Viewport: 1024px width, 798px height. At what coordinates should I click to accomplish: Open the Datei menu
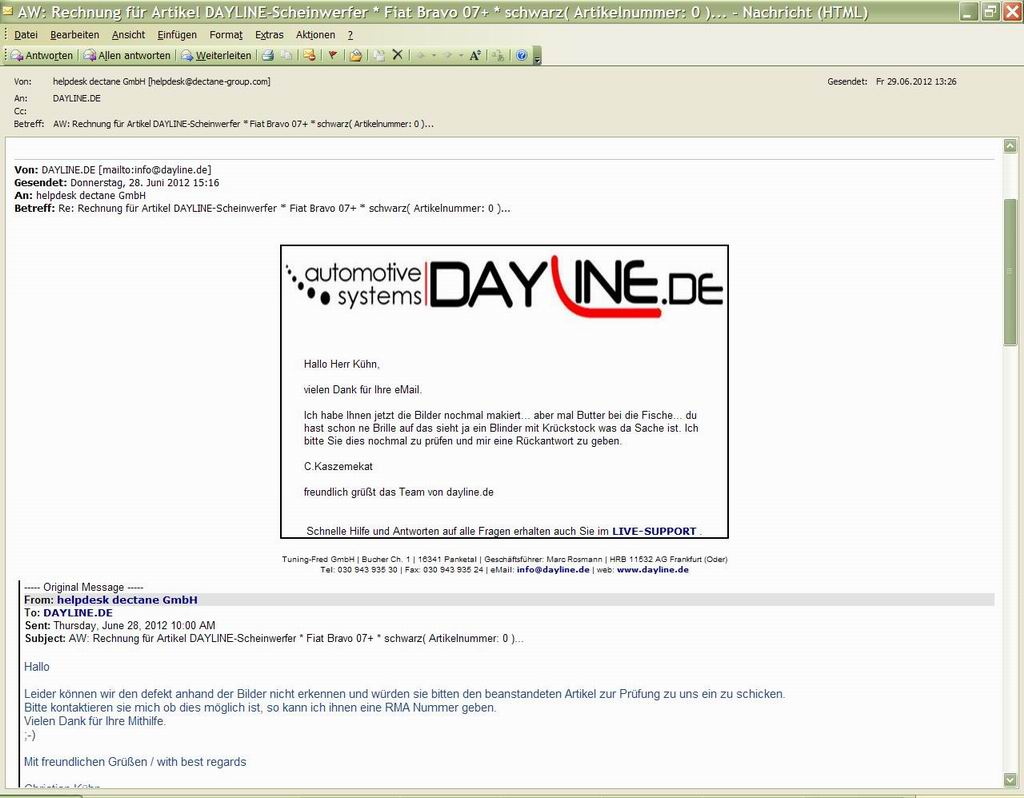coord(26,34)
